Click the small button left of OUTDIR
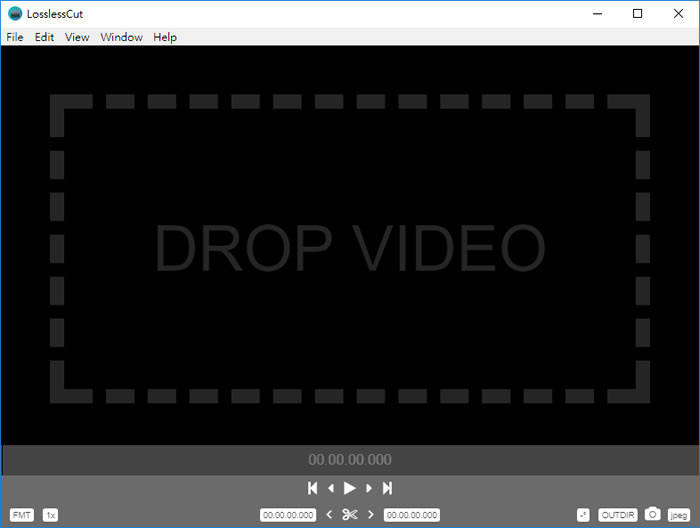 pyautogui.click(x=583, y=515)
